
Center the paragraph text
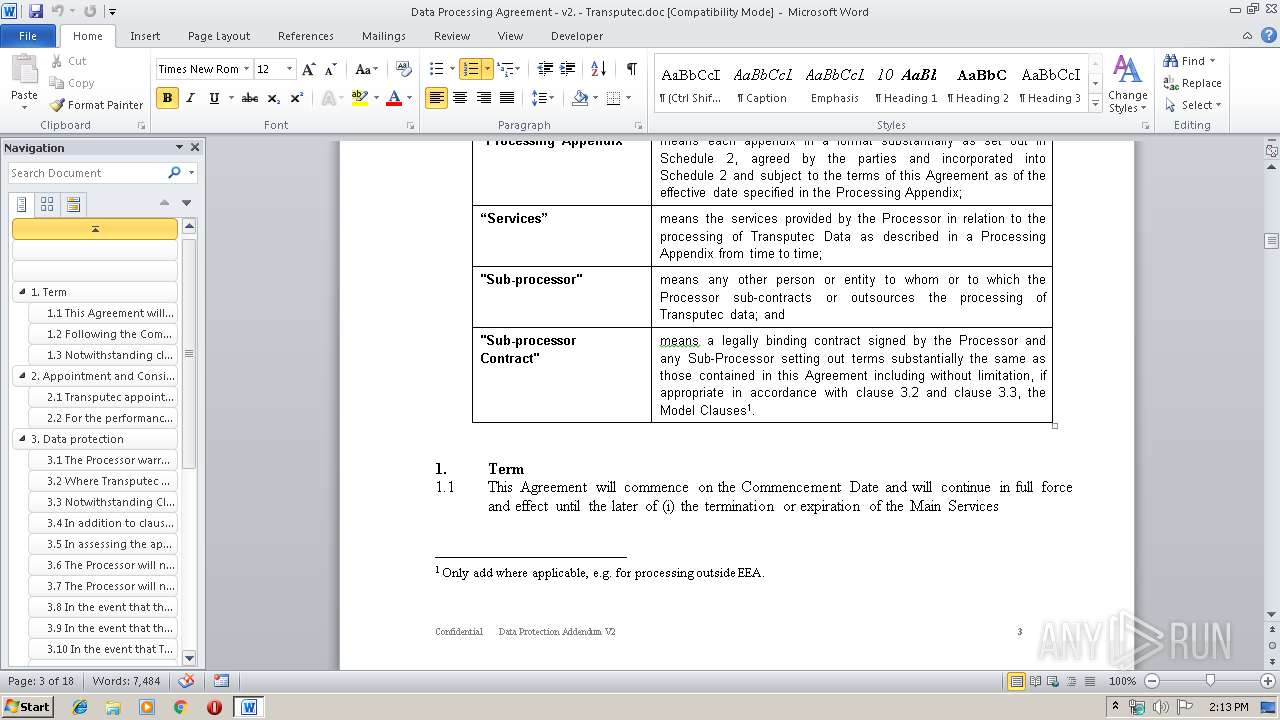(x=460, y=98)
